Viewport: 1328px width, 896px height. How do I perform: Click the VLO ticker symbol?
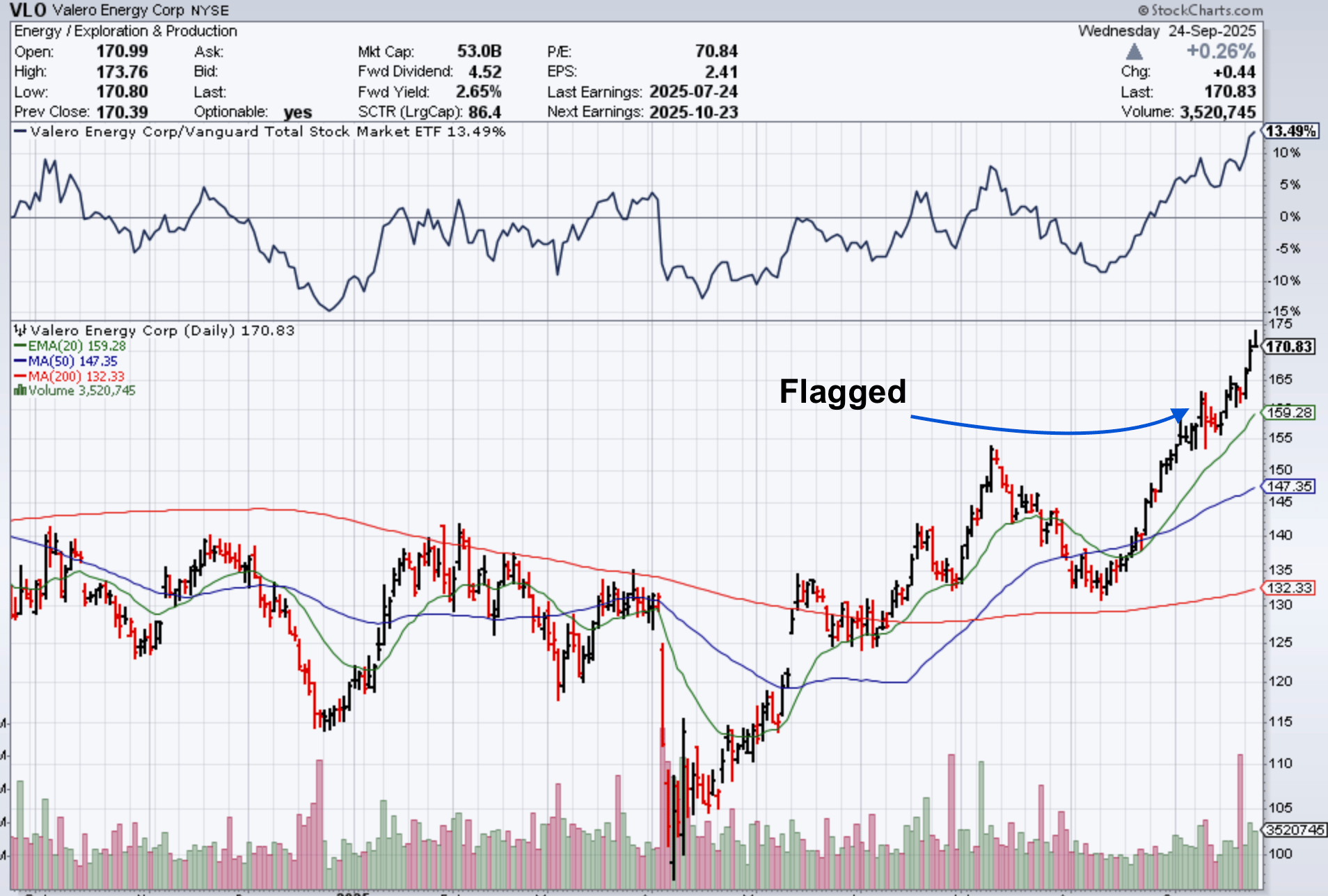pyautogui.click(x=27, y=10)
